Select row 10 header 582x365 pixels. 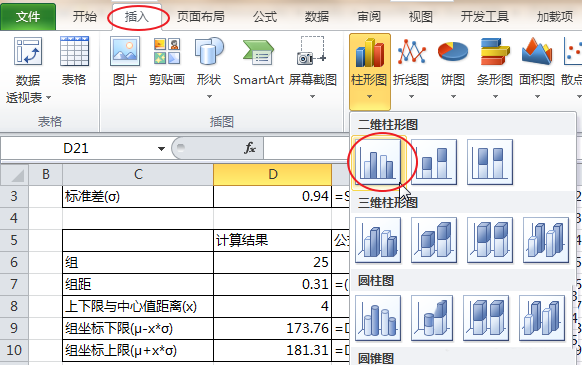coord(14,351)
